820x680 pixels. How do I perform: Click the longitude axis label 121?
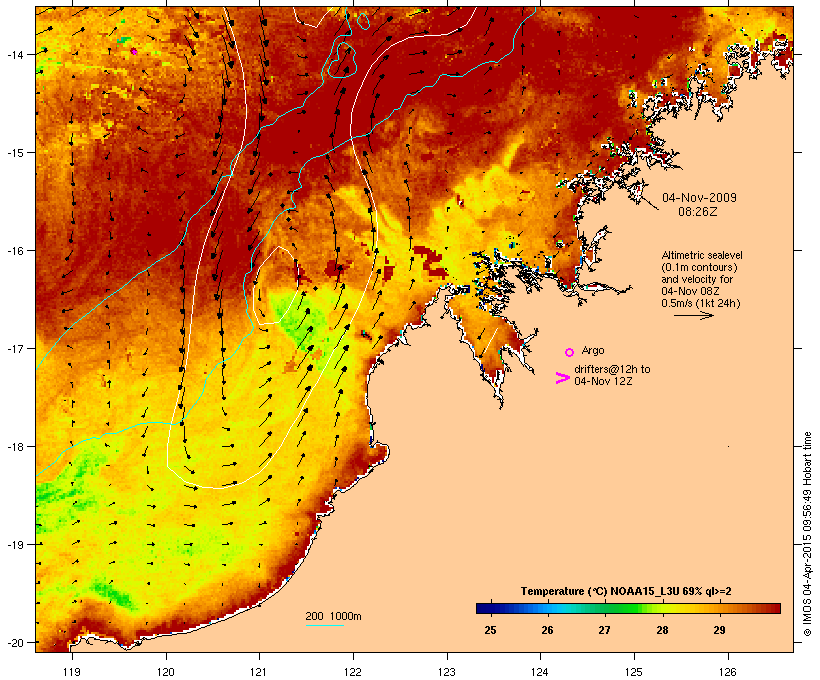pyautogui.click(x=259, y=672)
